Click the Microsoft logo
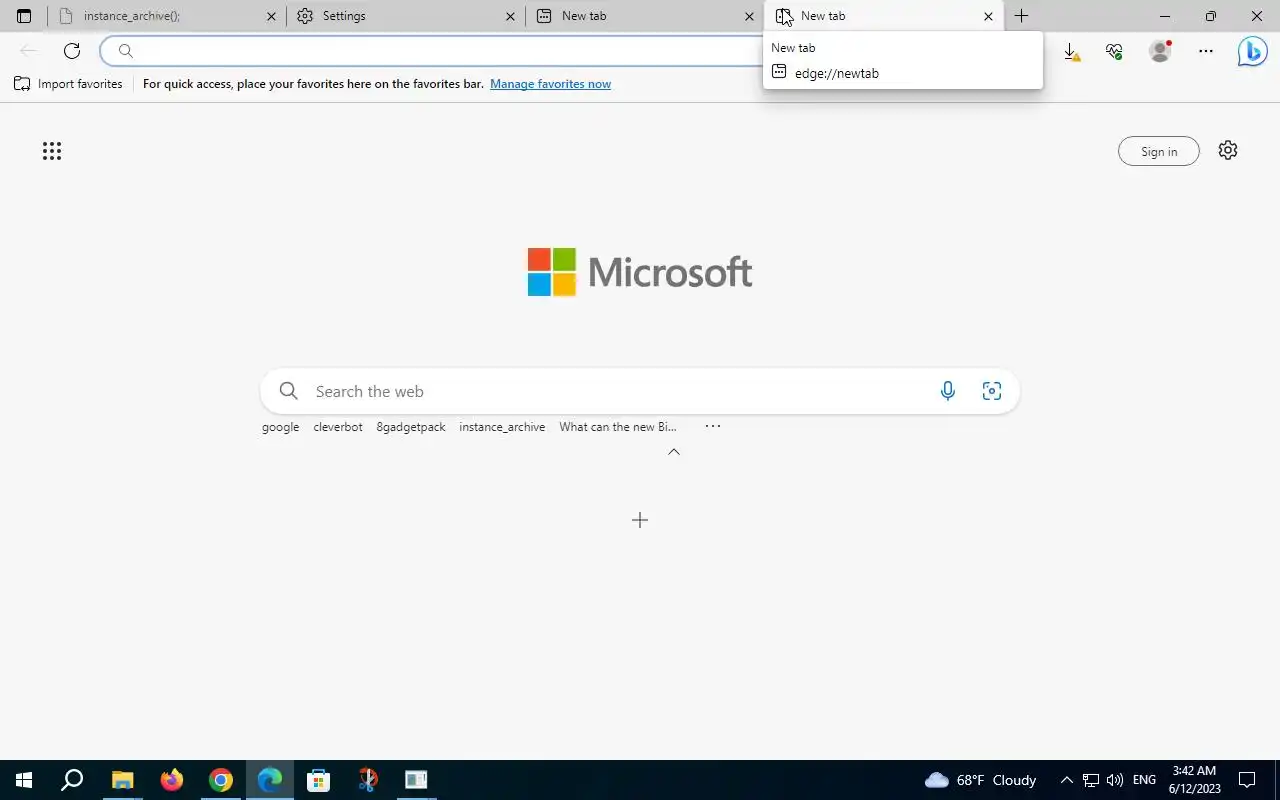This screenshot has width=1280, height=800. coord(640,272)
